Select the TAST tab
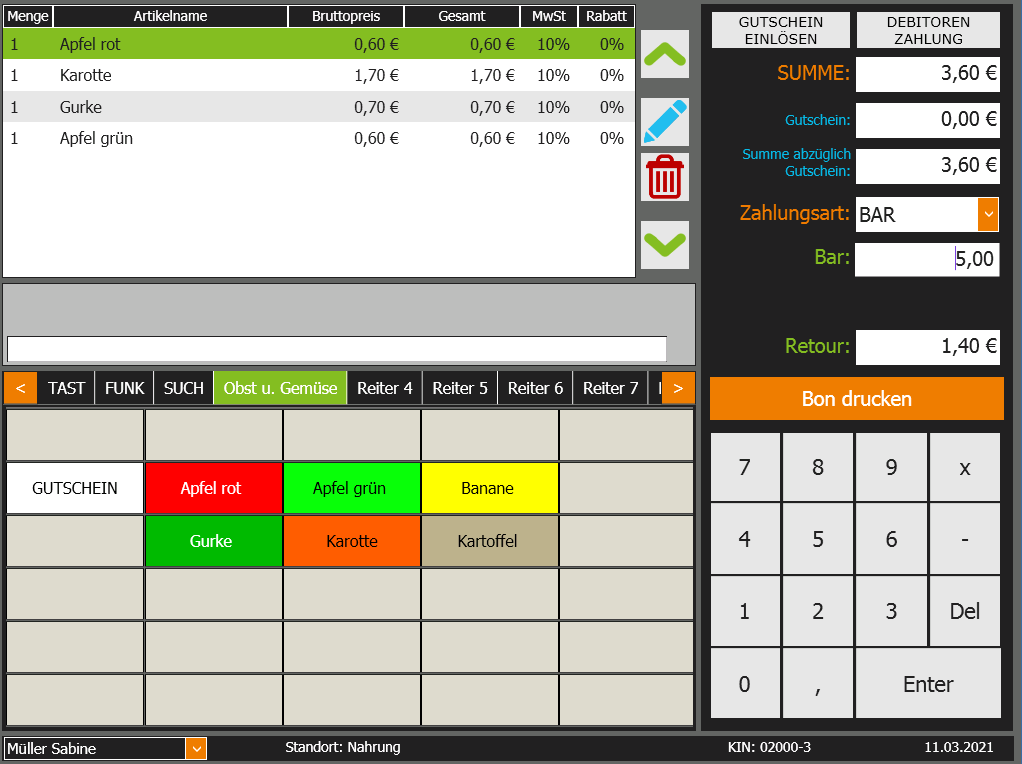The width and height of the screenshot is (1022, 764). point(67,388)
